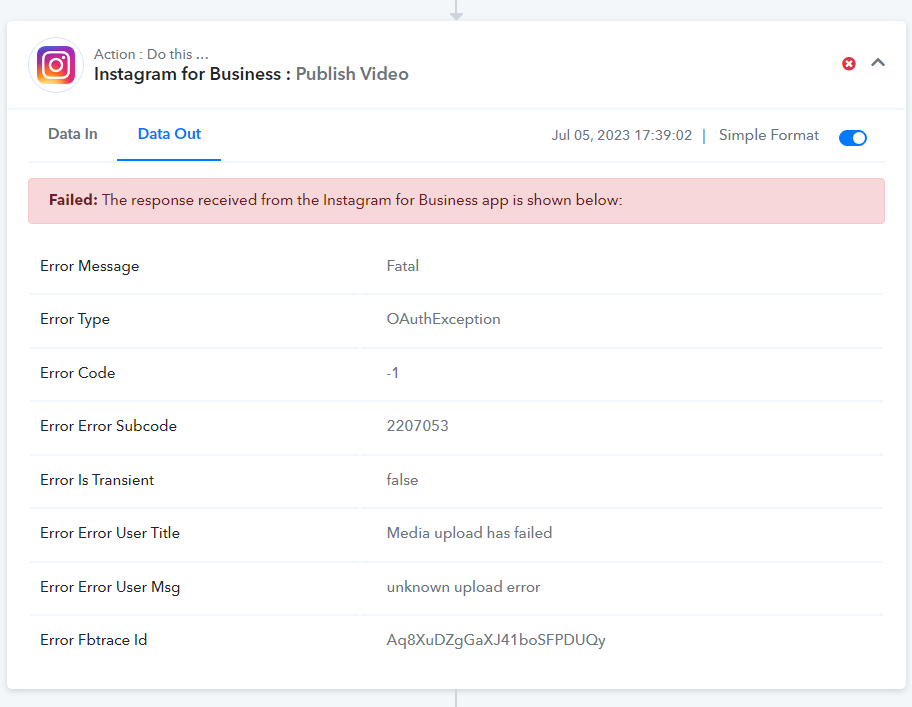
Task: Click the 'Fatal' error message value
Action: (x=402, y=266)
